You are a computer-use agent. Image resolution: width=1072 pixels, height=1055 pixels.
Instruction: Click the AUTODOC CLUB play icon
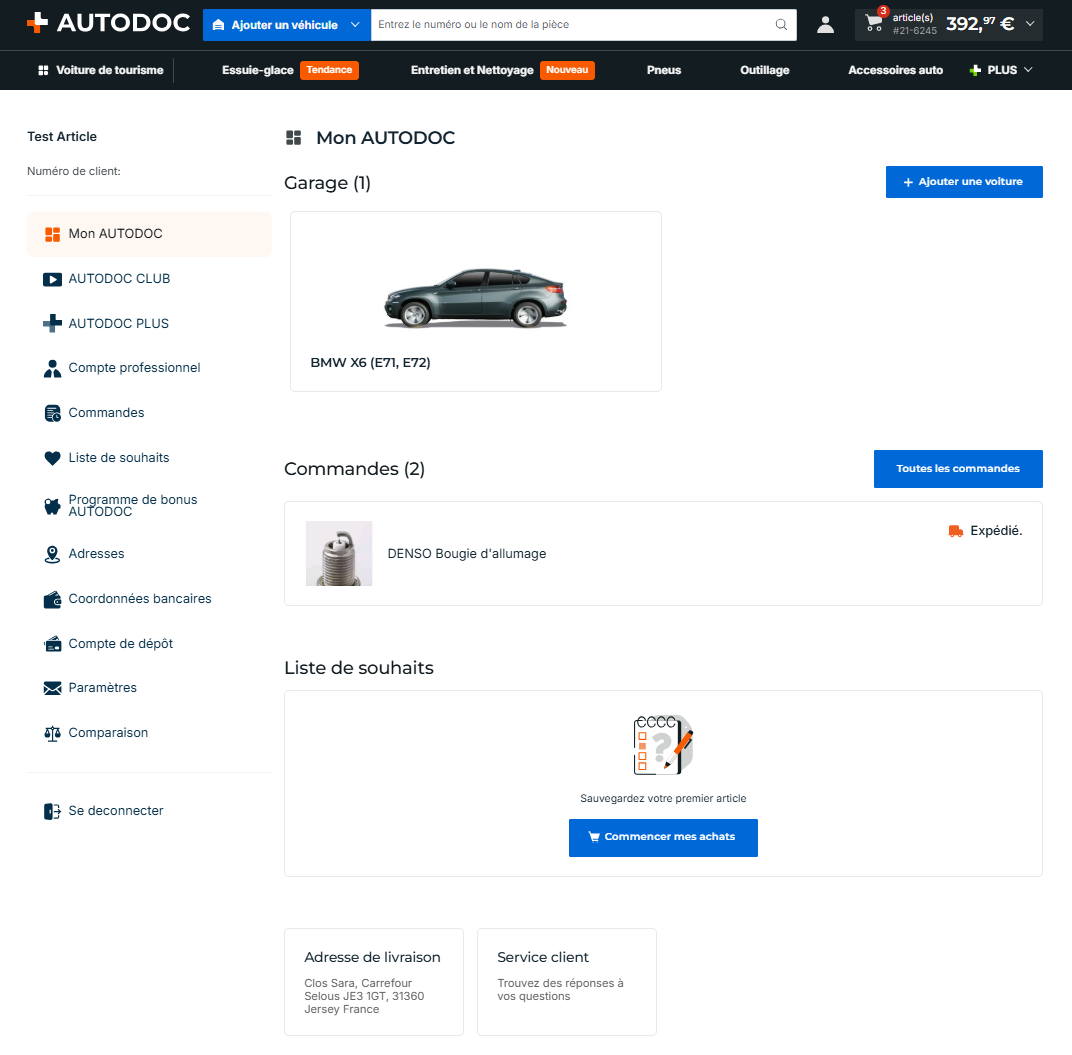coord(52,279)
